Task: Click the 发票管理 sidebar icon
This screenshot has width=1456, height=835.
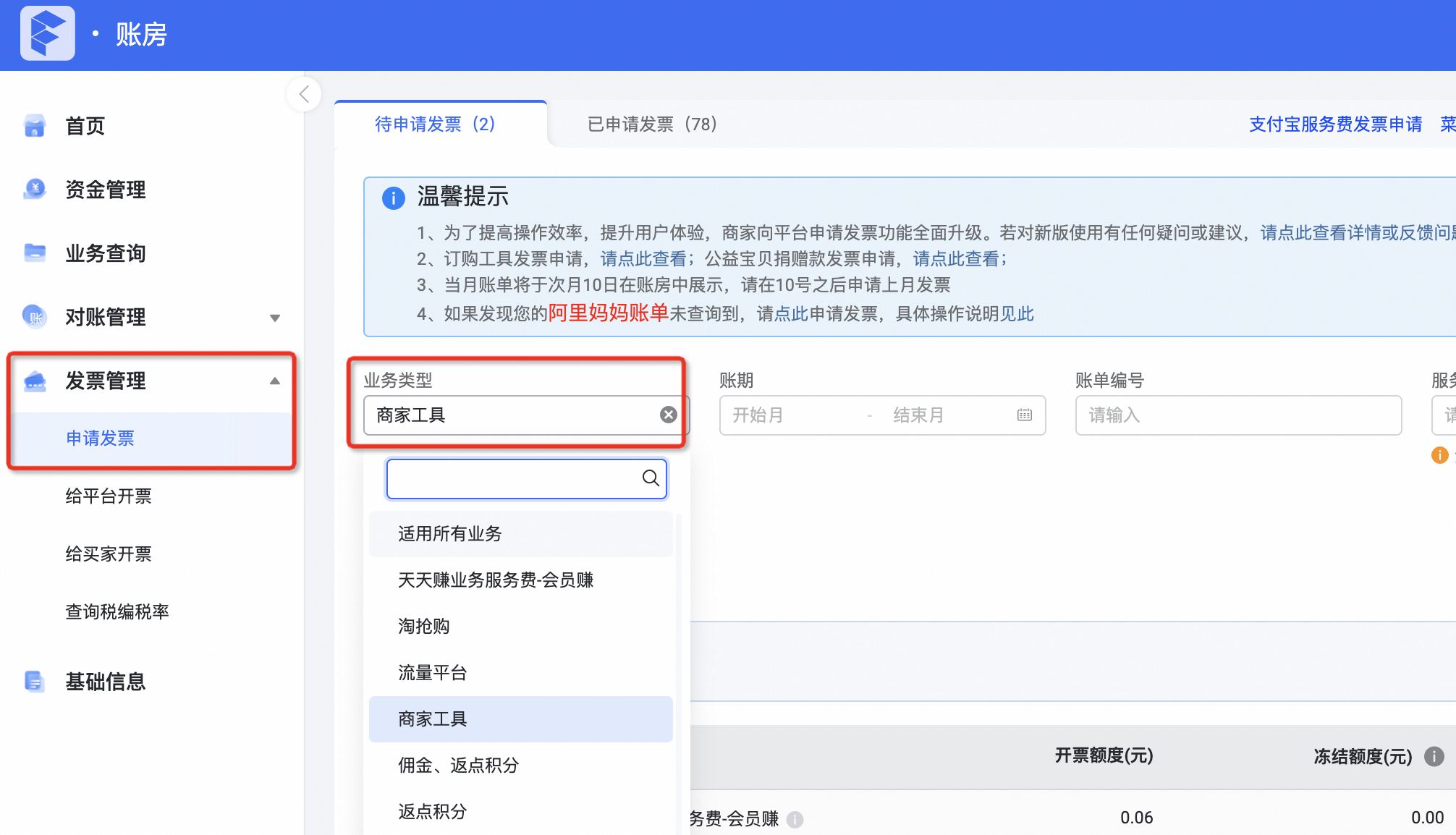Action: pos(35,381)
